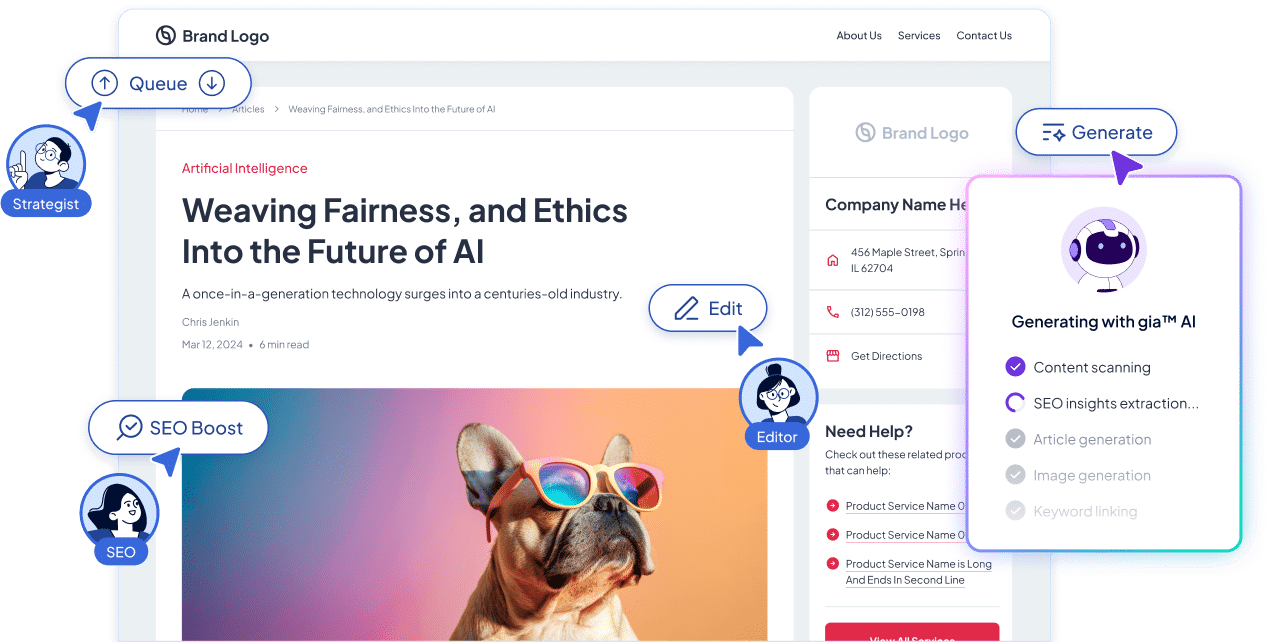Click the Artificial Intelligence category link
The width and height of the screenshot is (1268, 642).
tap(245, 168)
